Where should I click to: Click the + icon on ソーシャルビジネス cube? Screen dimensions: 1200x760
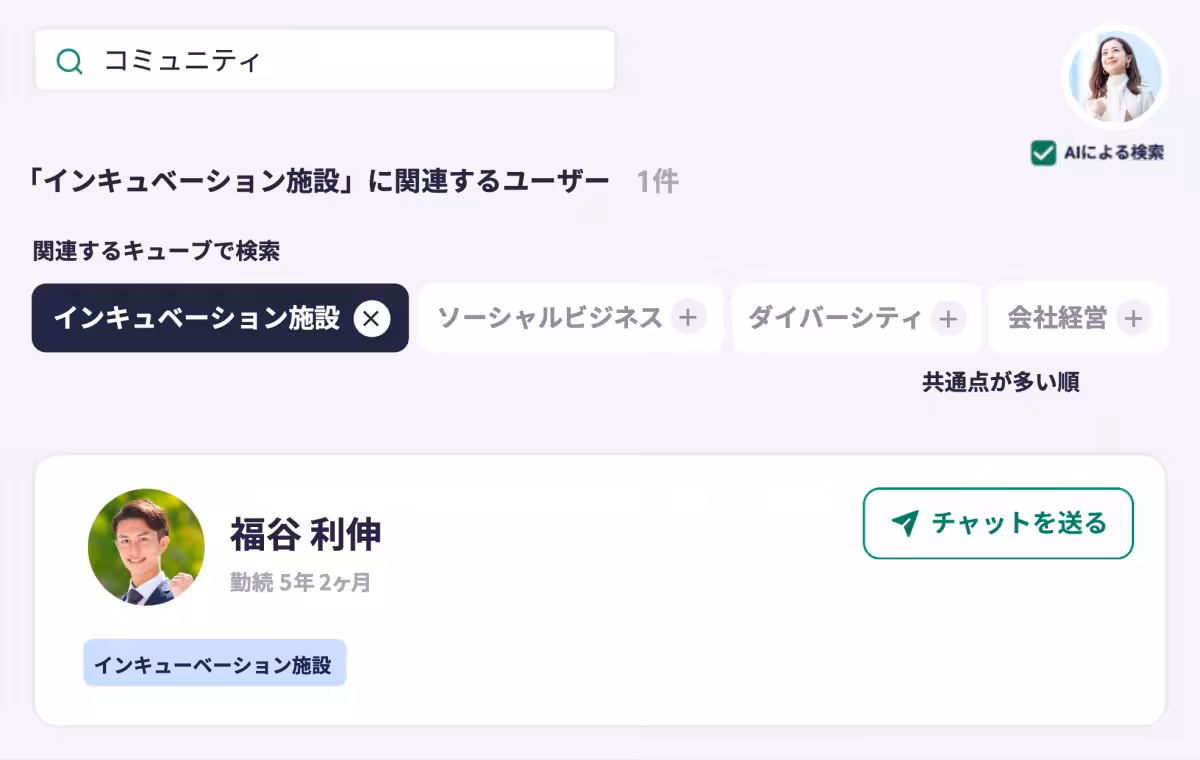(x=689, y=318)
